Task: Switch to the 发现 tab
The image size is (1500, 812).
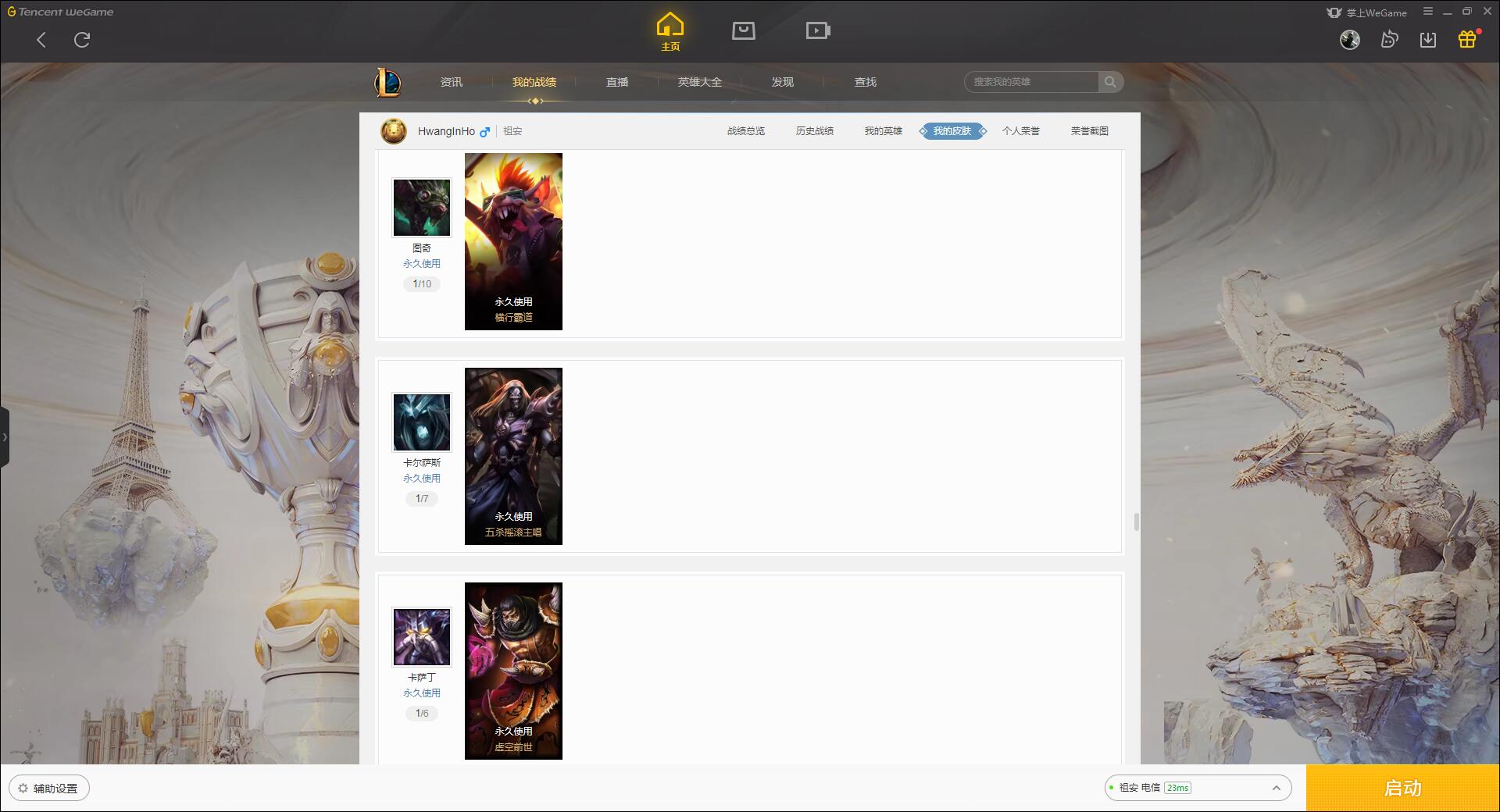Action: [x=783, y=82]
